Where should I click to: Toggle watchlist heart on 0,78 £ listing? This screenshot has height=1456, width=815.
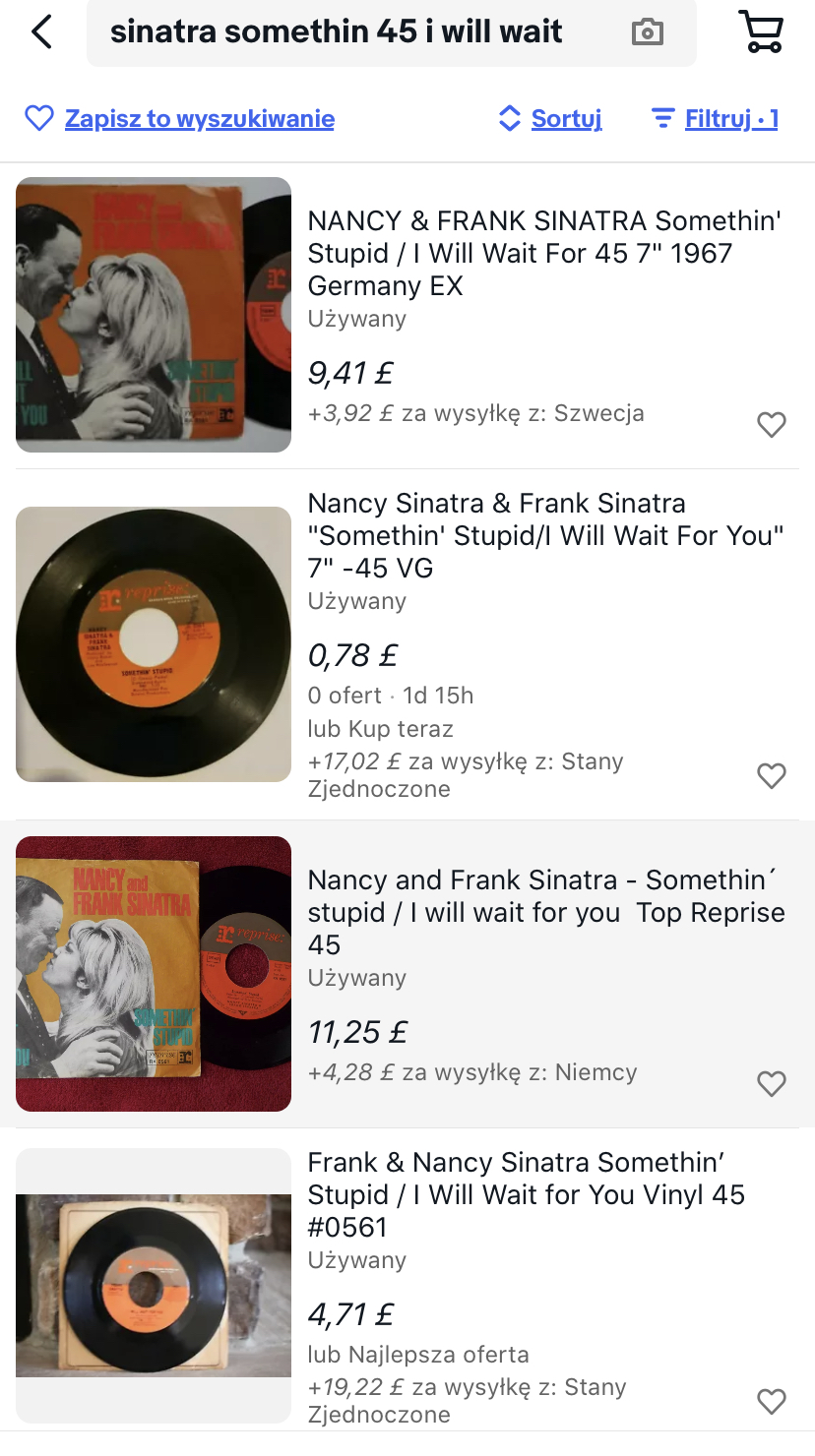[772, 775]
